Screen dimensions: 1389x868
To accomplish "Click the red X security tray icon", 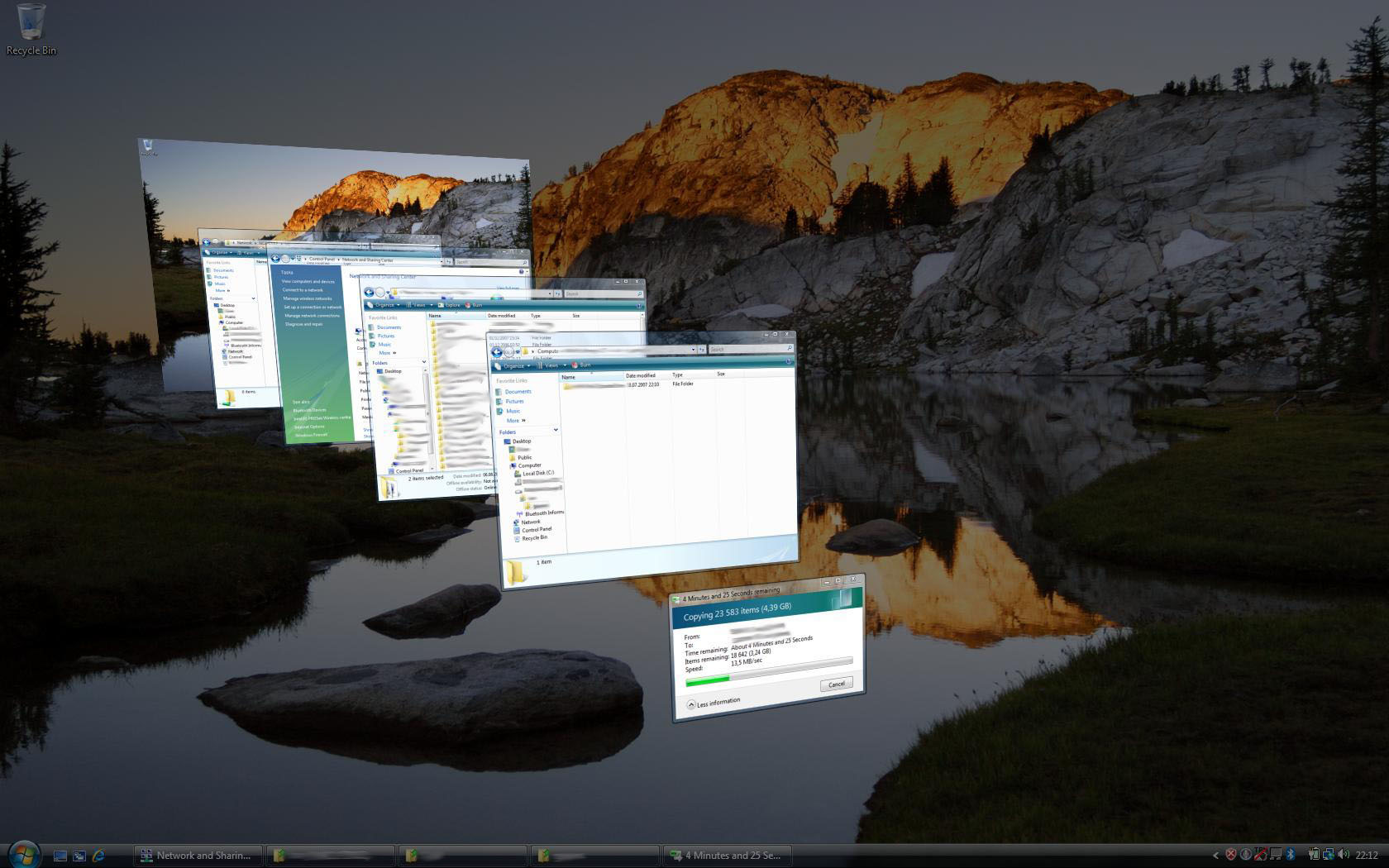I will (x=1230, y=855).
